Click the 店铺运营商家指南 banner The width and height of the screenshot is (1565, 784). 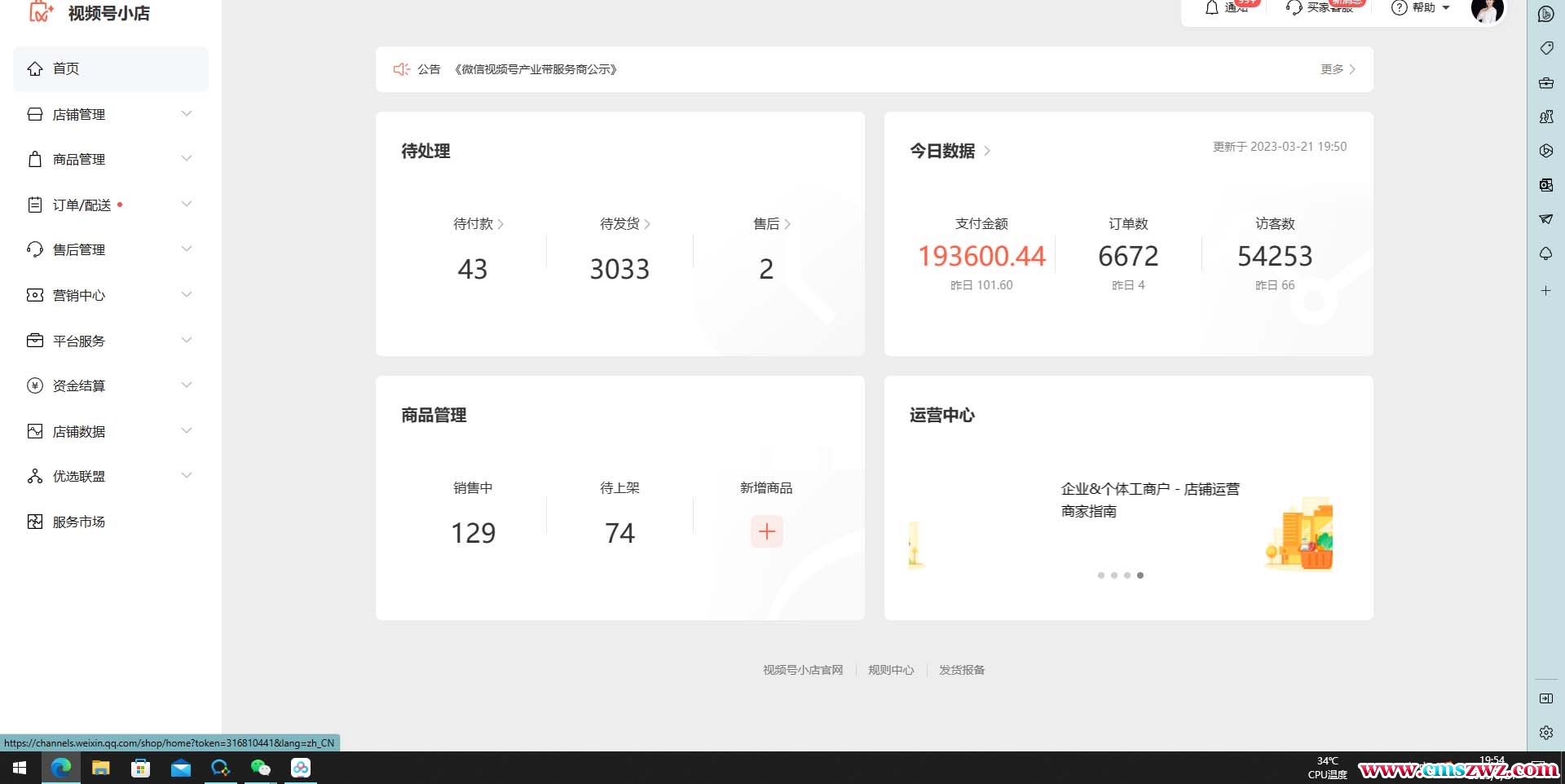[1149, 500]
